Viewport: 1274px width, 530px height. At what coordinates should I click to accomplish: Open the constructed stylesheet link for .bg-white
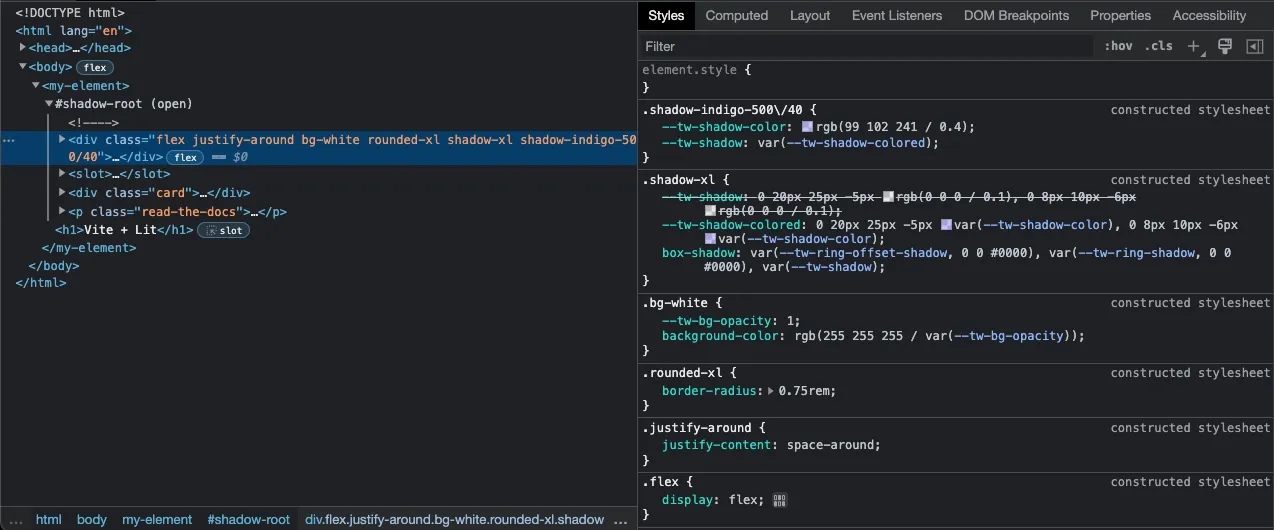tap(1190, 303)
